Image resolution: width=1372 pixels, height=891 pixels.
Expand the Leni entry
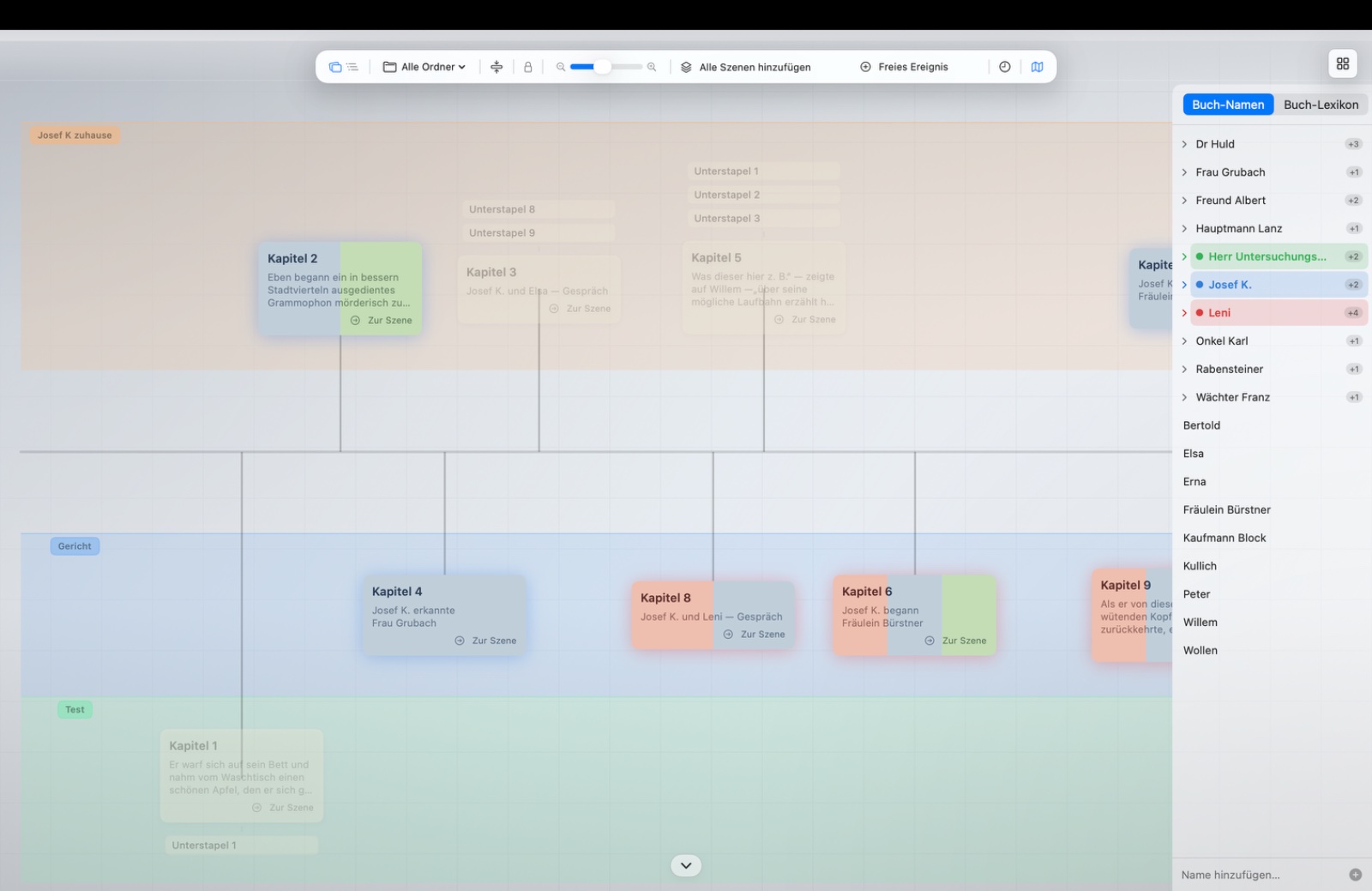1185,313
